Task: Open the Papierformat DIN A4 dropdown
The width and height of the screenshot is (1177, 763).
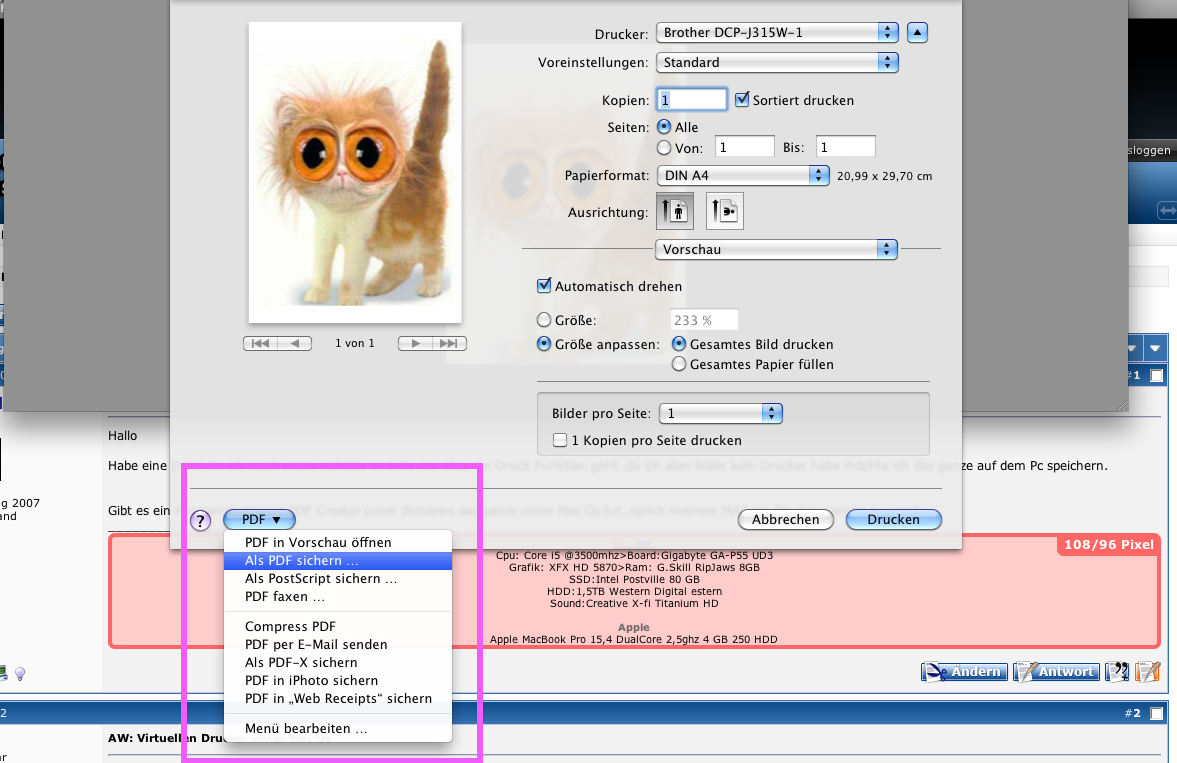Action: coord(743,175)
